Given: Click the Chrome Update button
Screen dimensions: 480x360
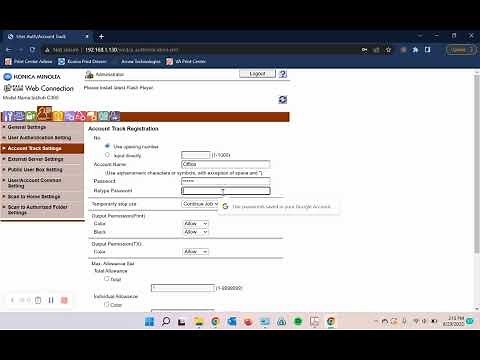Looking at the screenshot, I should point(461,50).
